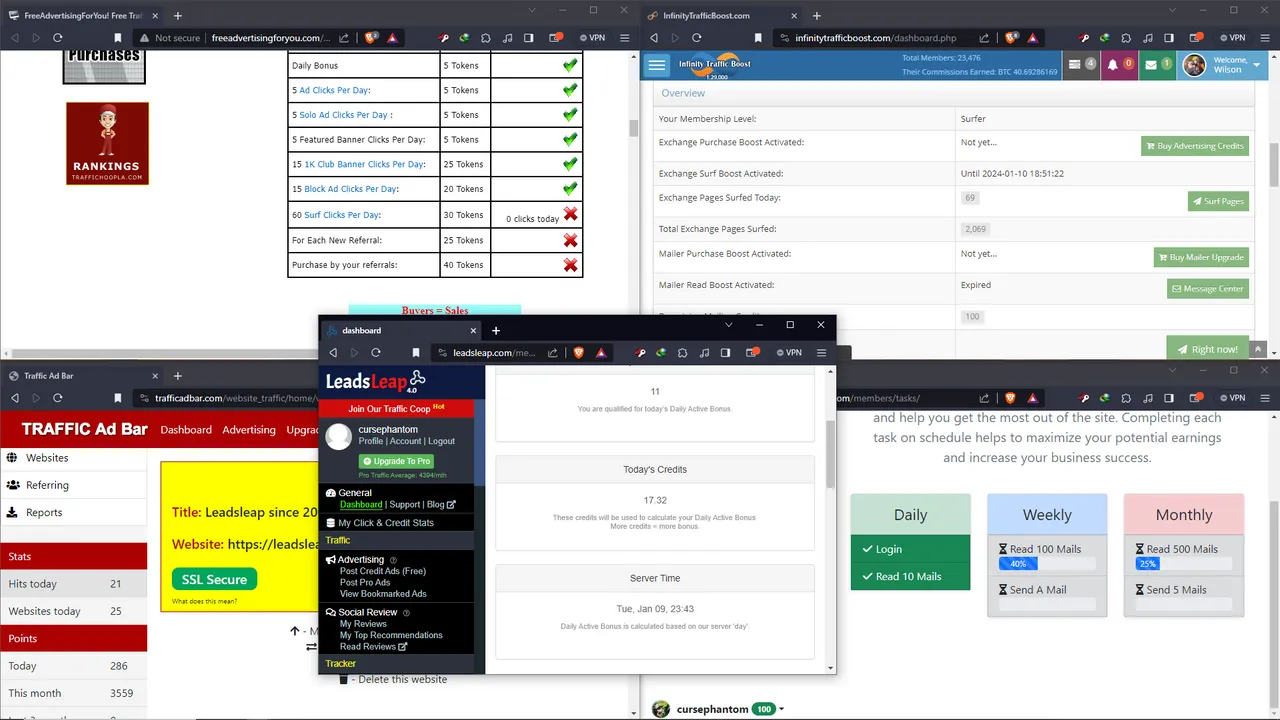Click green check for Featured Banner Clicks row
The width and height of the screenshot is (1280, 720).
coord(570,139)
